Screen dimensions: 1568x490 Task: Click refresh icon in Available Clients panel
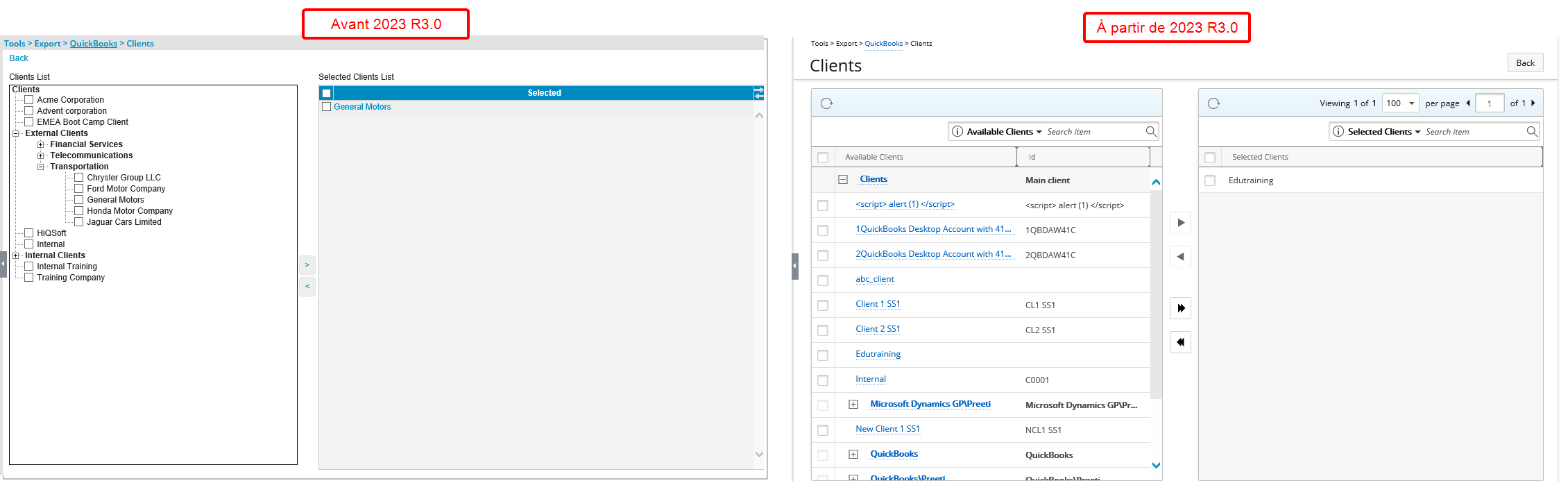(x=826, y=103)
